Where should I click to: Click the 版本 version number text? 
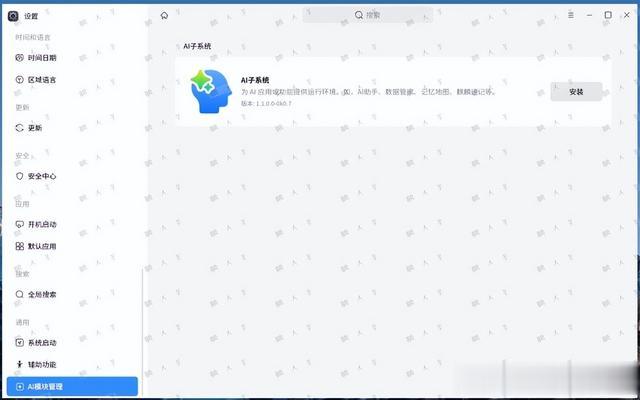pos(266,104)
